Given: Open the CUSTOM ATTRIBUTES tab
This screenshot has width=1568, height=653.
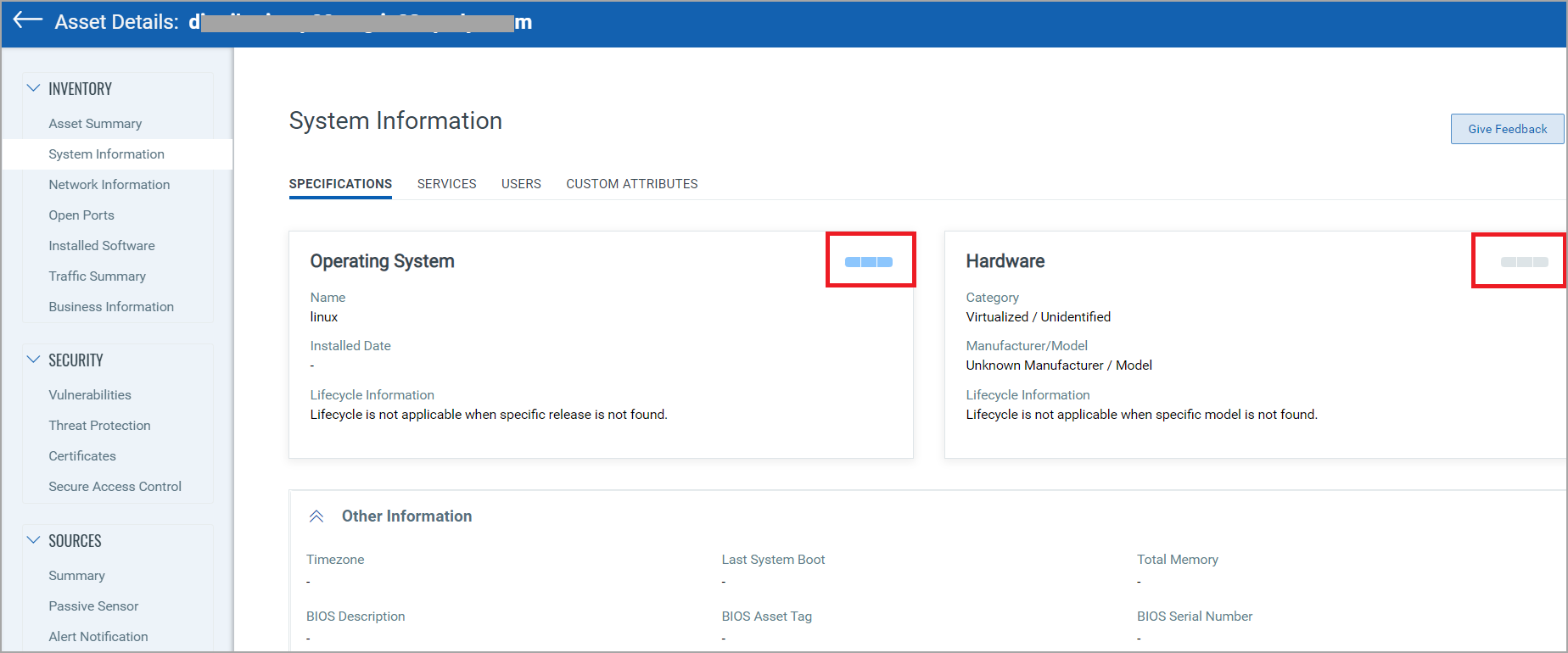Looking at the screenshot, I should [x=632, y=184].
